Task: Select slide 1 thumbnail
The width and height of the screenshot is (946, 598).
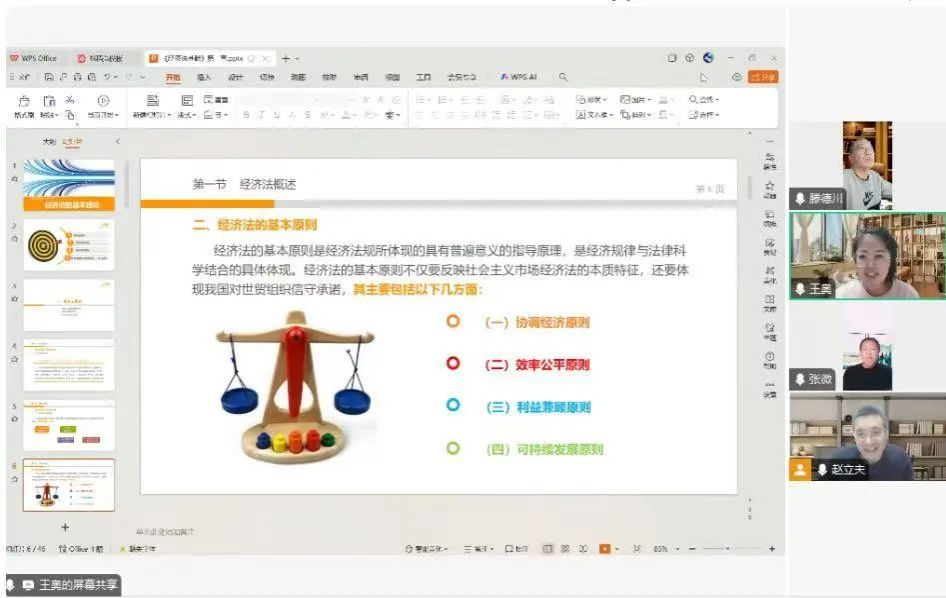Action: 69,185
